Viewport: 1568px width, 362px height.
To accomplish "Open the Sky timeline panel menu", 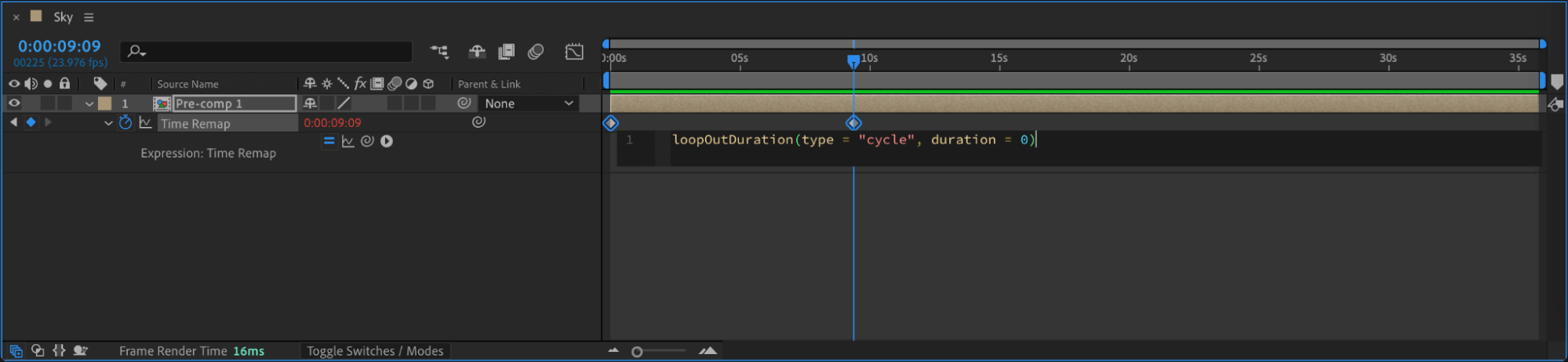I will click(89, 17).
